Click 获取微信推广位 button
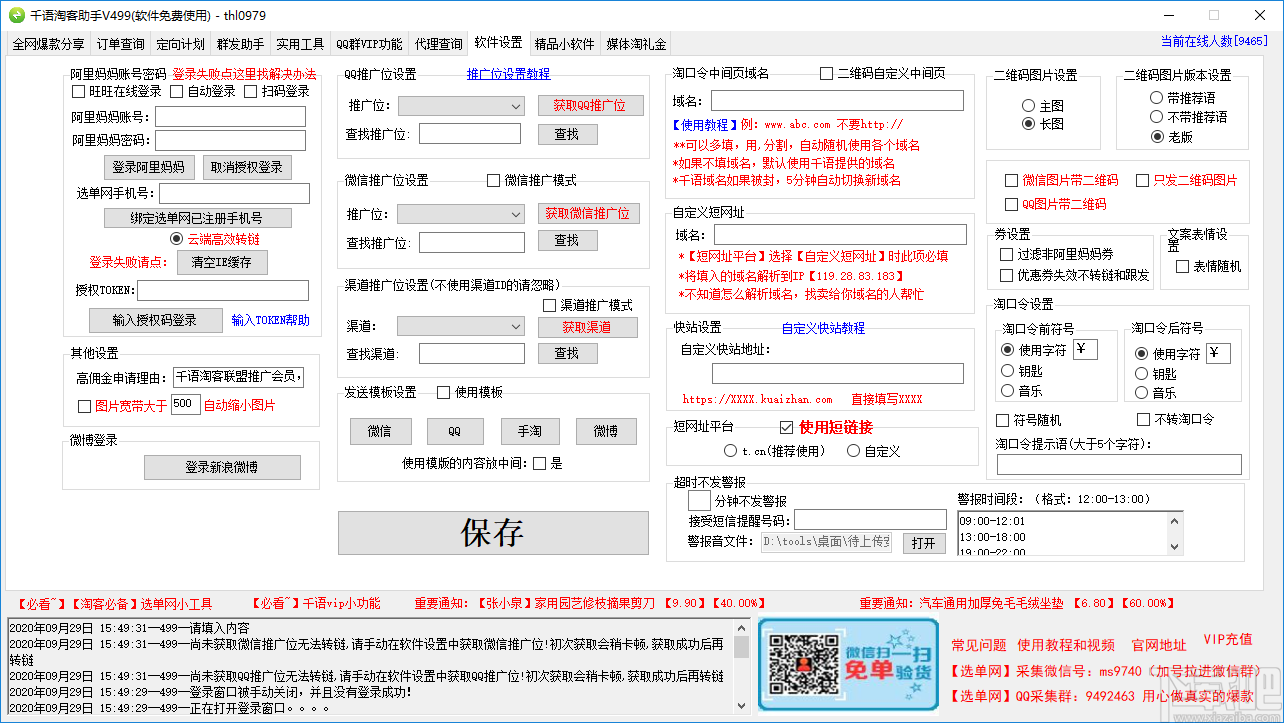Screen dimensions: 1284x723 coord(590,213)
